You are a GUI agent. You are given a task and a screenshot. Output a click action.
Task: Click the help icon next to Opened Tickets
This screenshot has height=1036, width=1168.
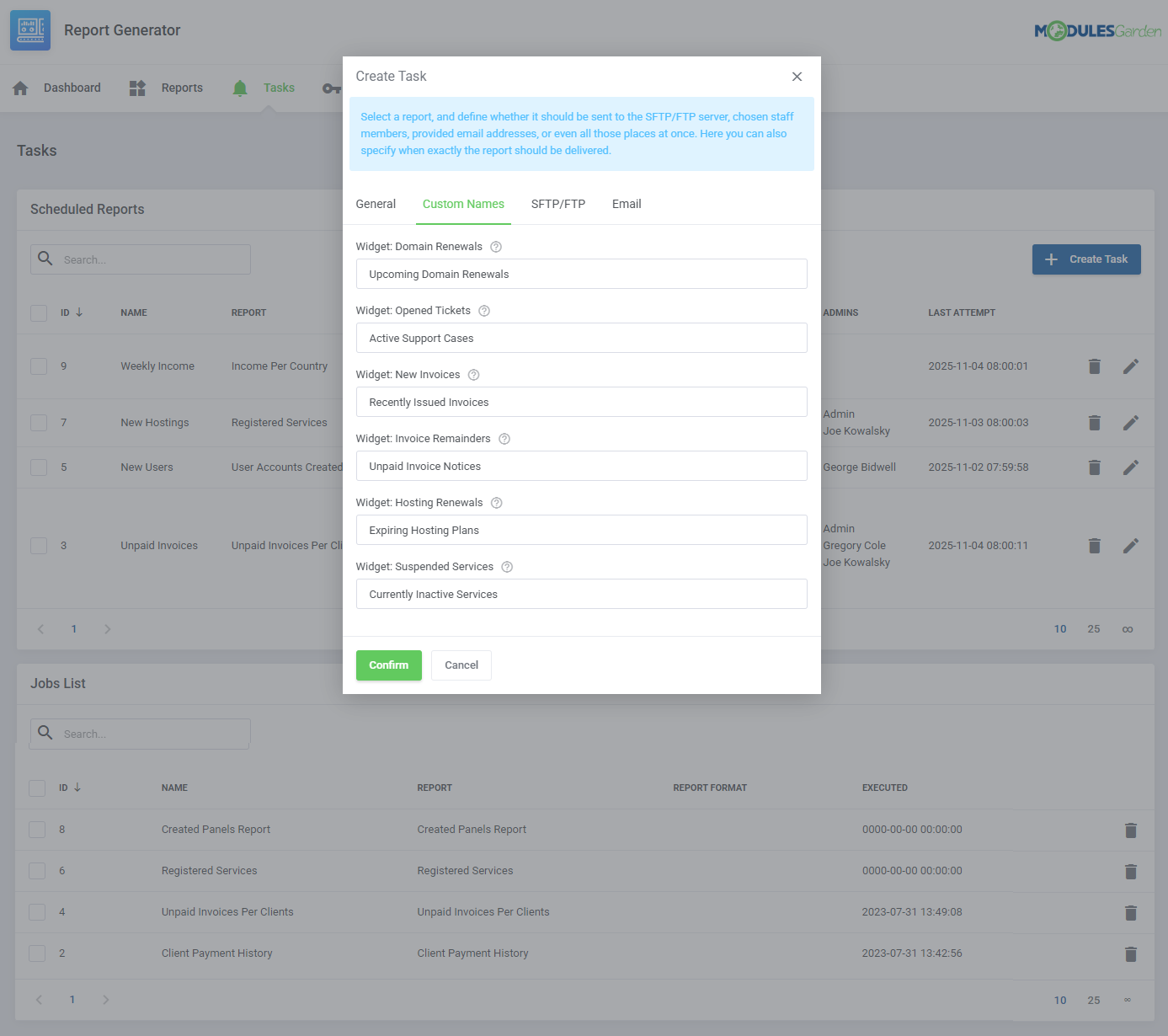(x=484, y=311)
